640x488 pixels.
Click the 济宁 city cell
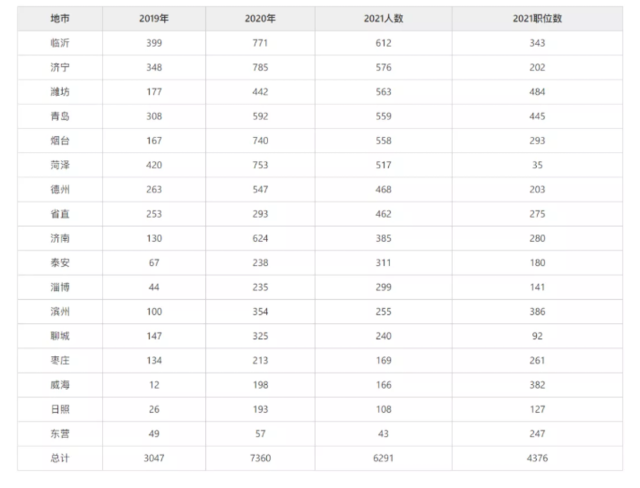point(60,67)
